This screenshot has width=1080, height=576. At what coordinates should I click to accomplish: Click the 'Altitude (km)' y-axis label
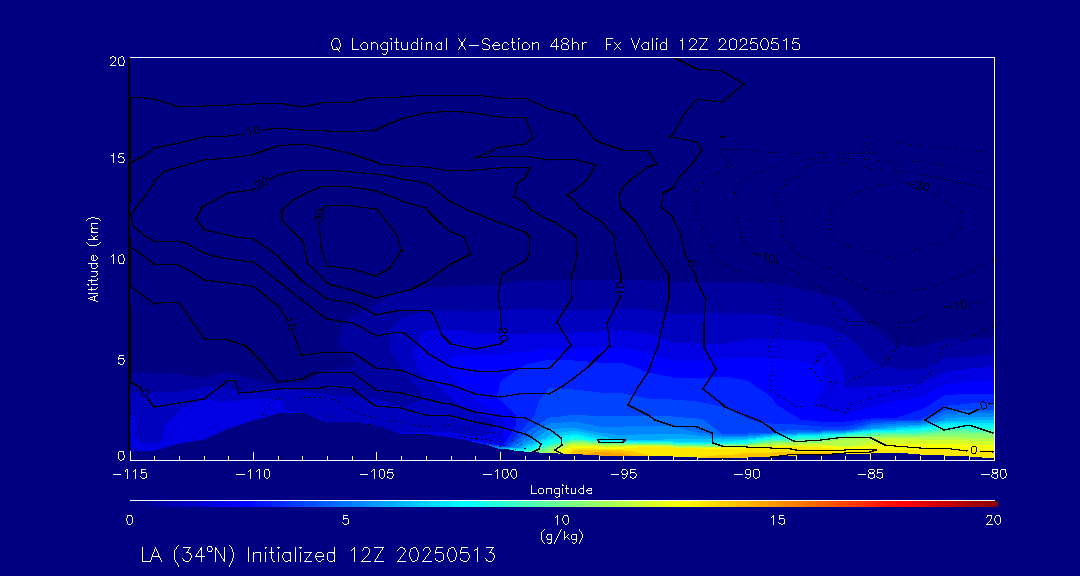click(x=93, y=259)
